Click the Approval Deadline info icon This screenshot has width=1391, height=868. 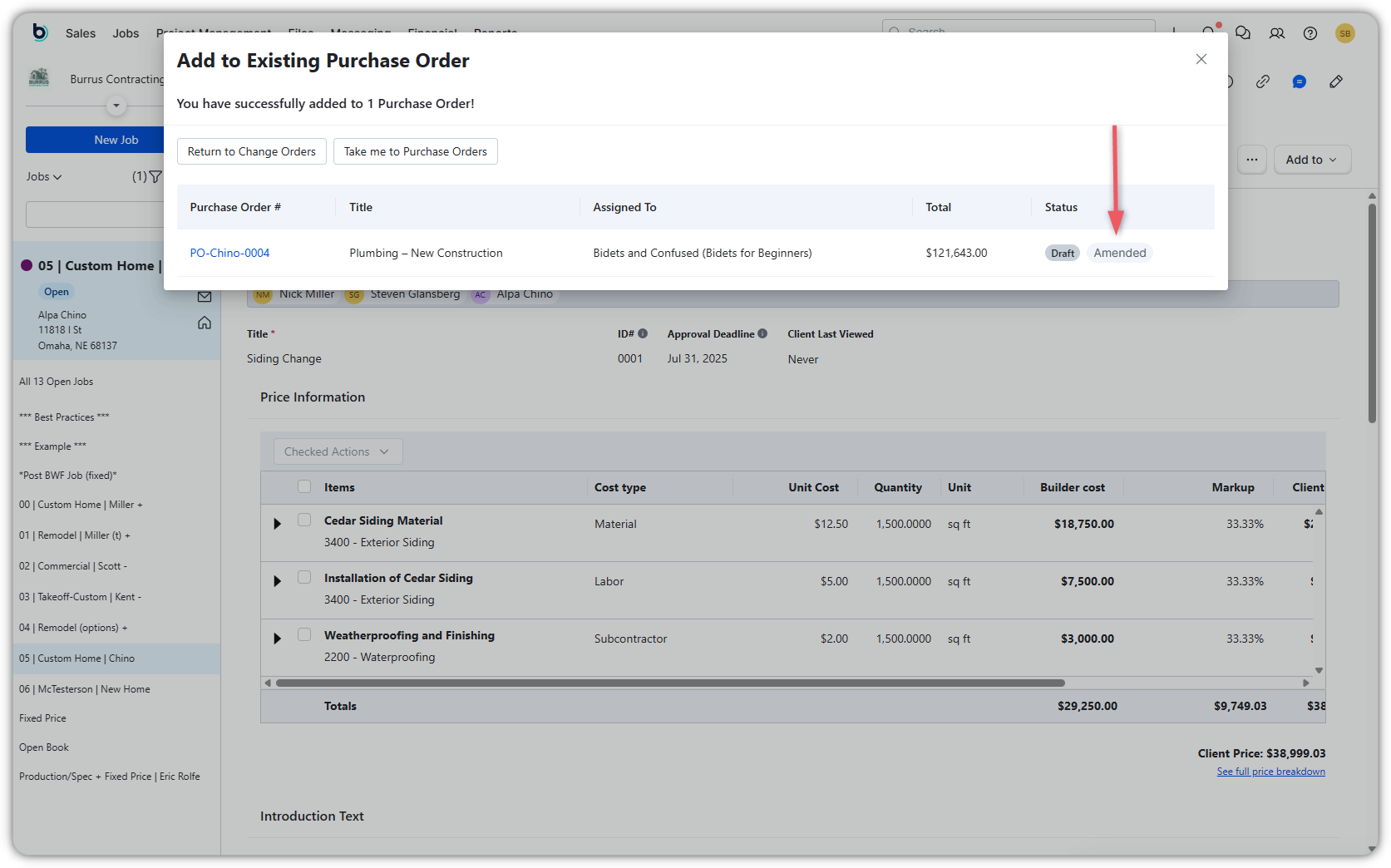(762, 333)
